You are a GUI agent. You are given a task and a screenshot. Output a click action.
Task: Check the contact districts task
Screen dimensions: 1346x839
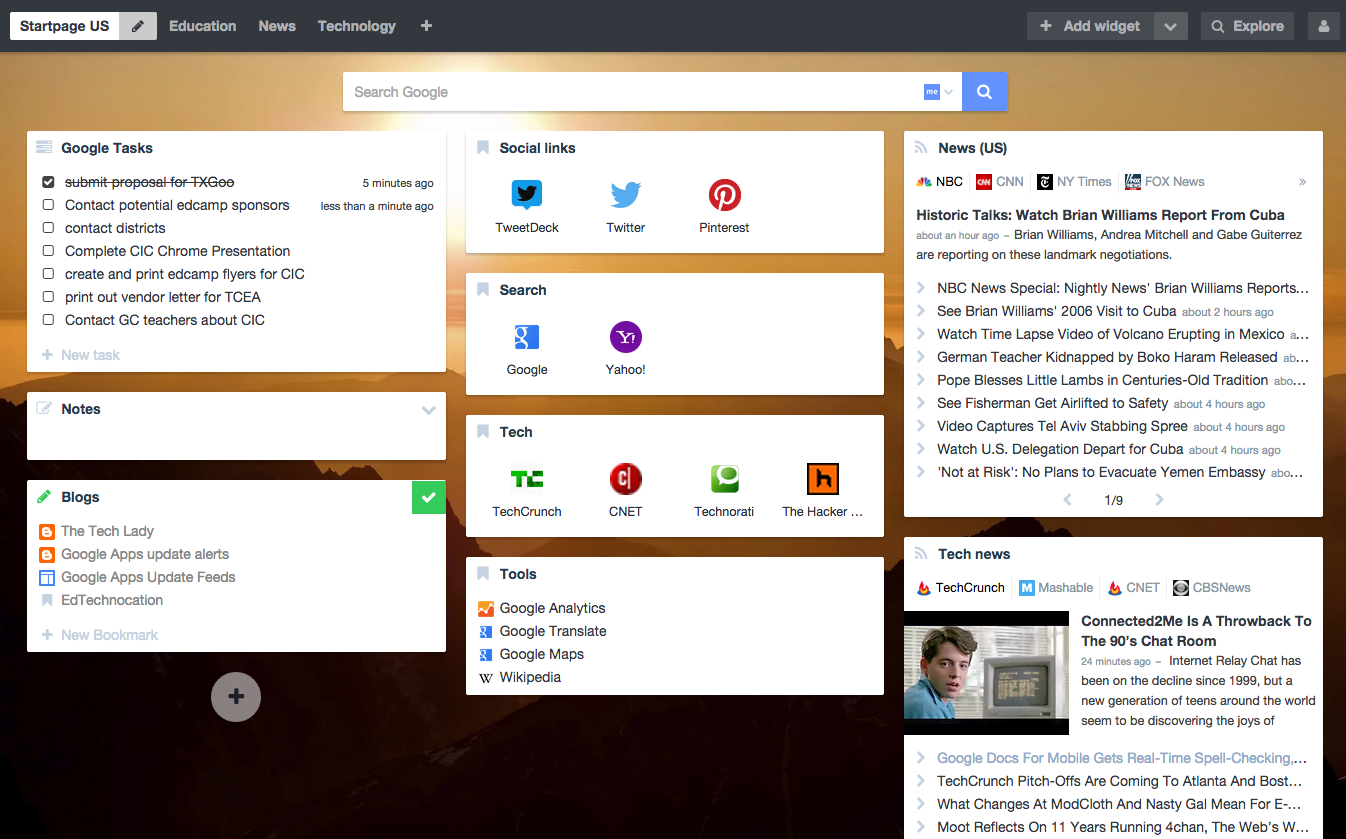tap(48, 228)
